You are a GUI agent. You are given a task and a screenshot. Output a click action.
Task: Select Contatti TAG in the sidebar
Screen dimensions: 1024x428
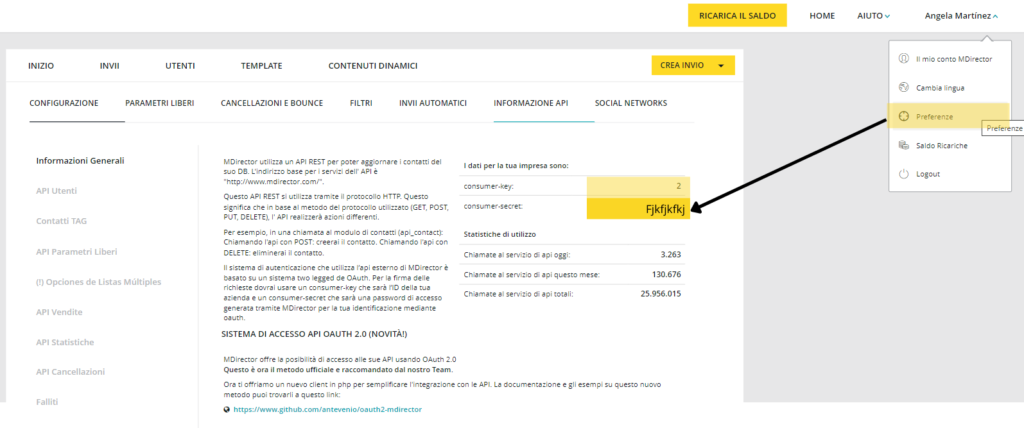pos(61,221)
